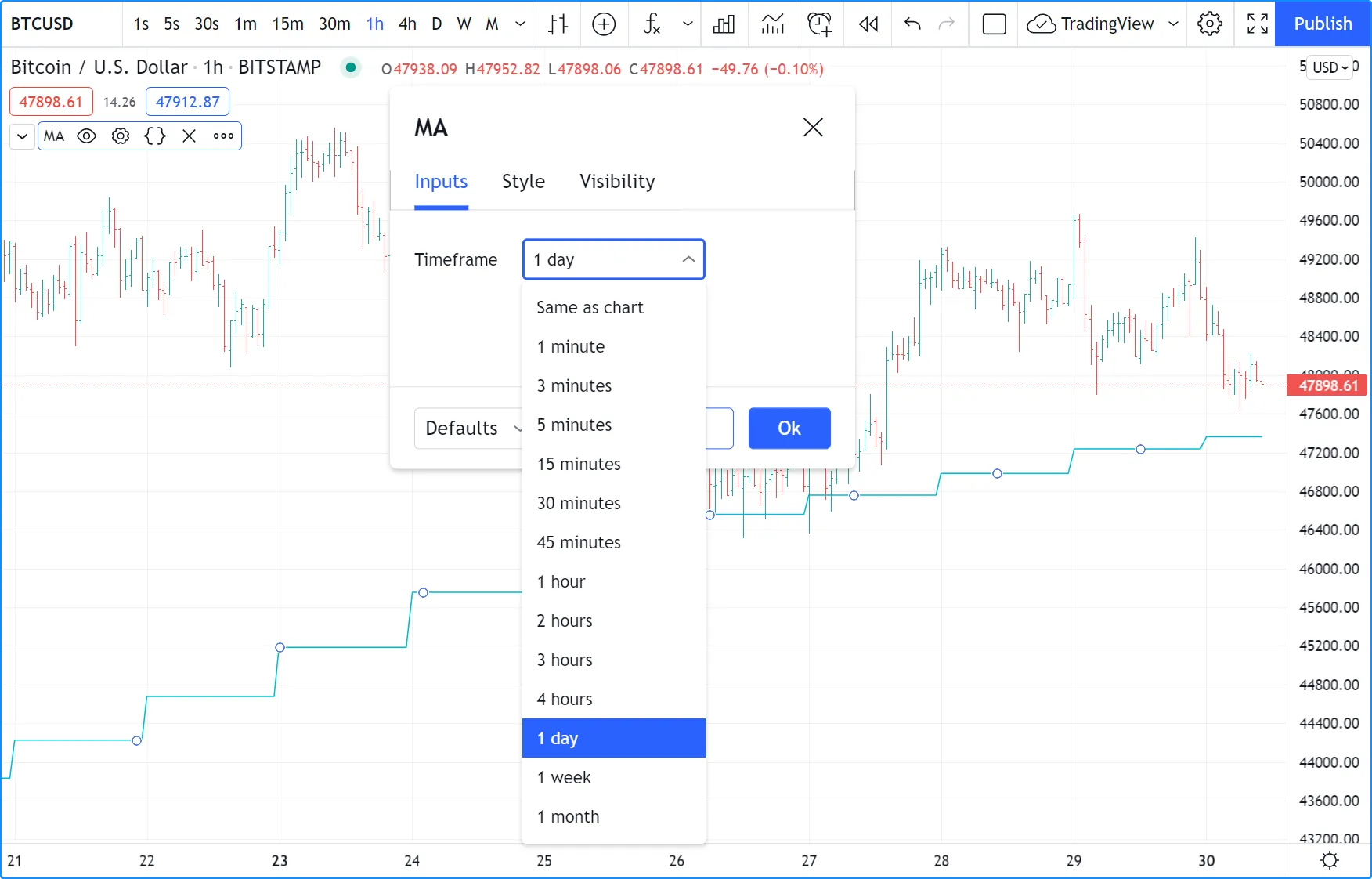Viewport: 1372px width, 879px height.
Task: Open the indicators fx menu
Action: 652,24
